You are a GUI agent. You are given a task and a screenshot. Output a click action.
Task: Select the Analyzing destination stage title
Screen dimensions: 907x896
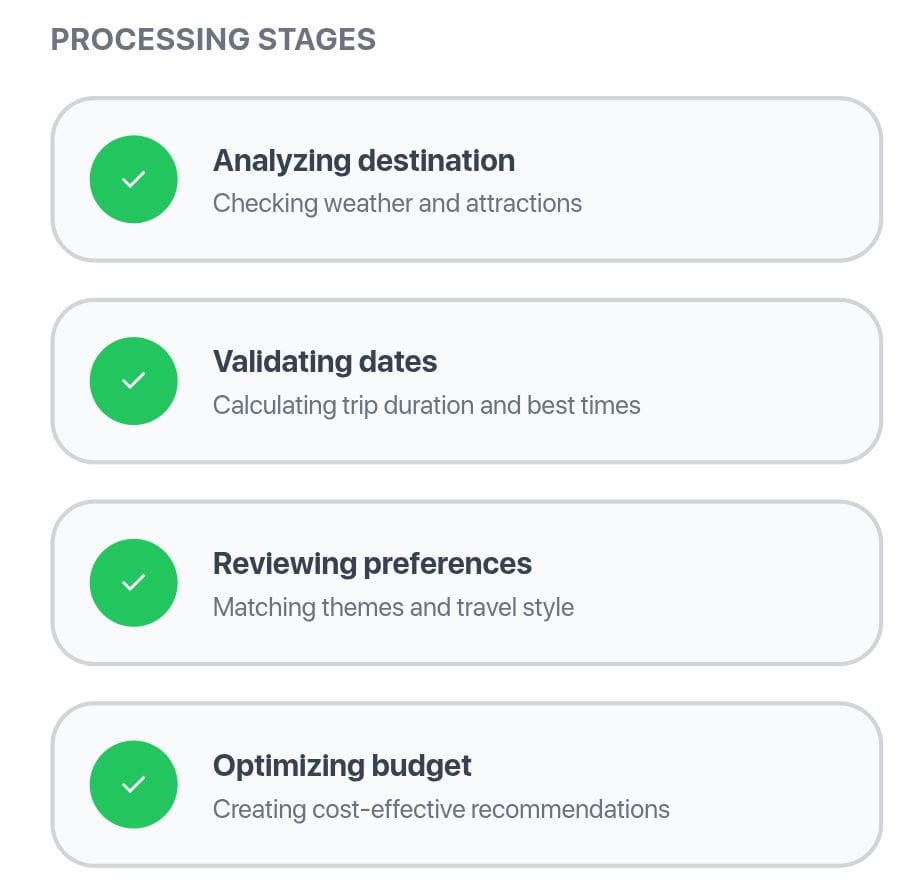[x=364, y=161]
